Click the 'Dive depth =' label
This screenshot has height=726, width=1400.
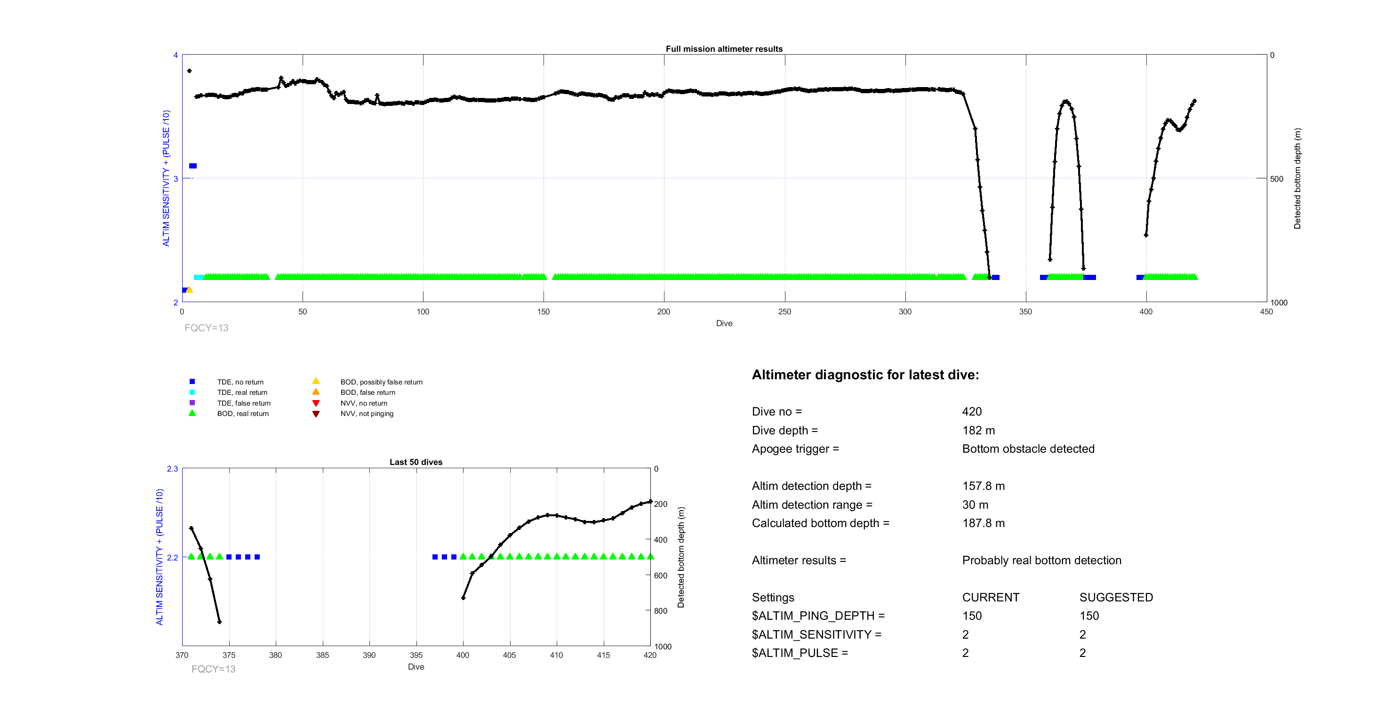[x=785, y=431]
